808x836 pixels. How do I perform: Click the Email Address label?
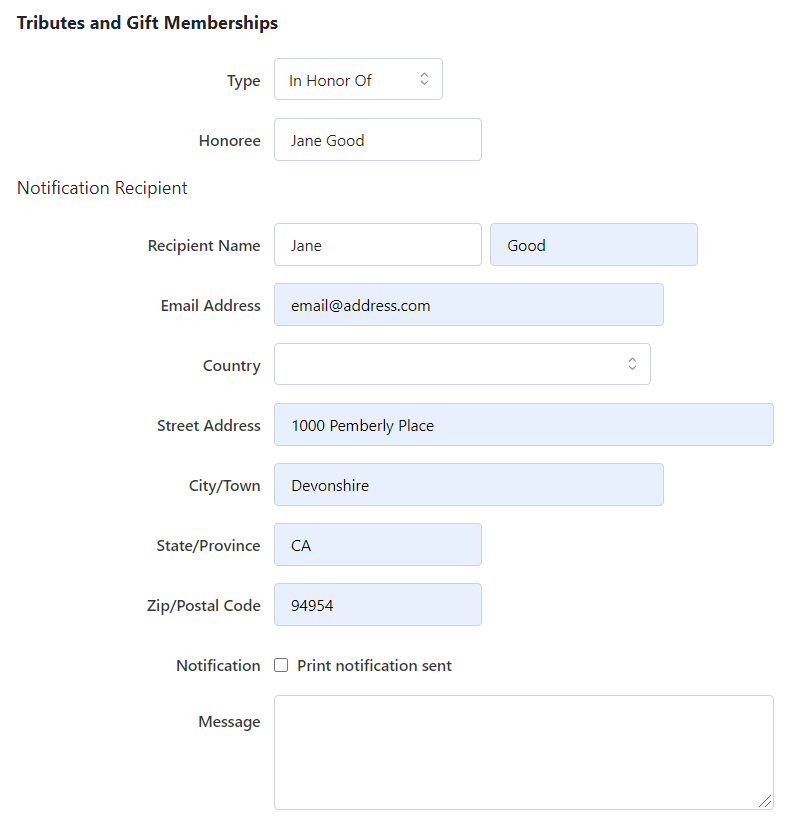(210, 306)
